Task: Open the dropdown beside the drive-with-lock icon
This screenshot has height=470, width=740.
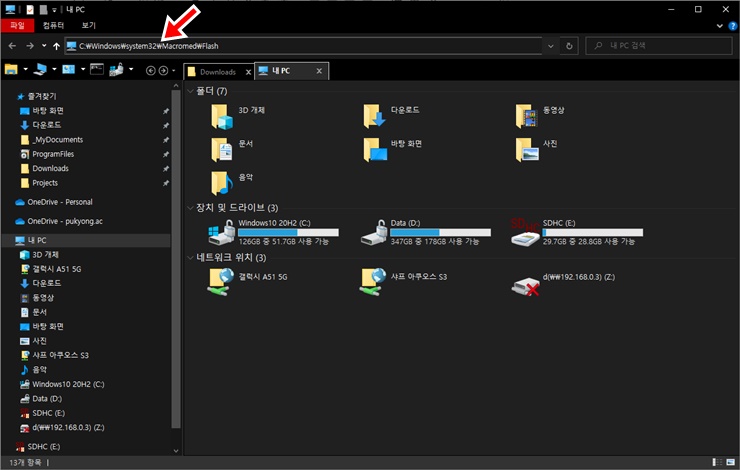Action: (x=131, y=70)
